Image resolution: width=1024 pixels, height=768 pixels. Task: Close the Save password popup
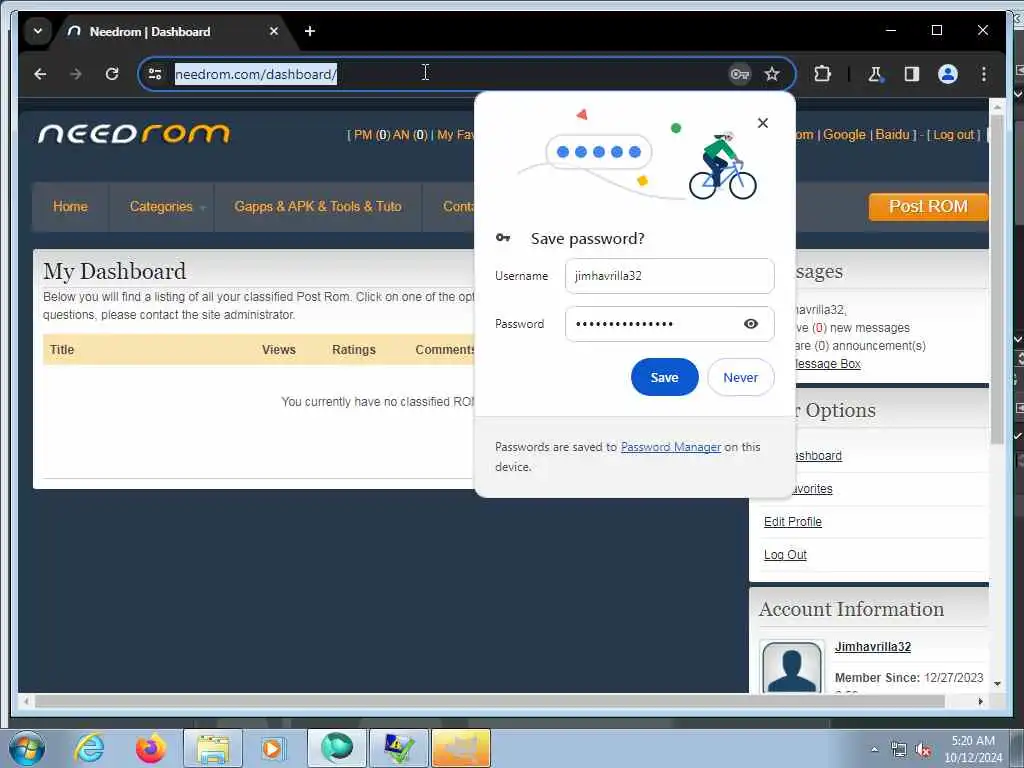click(x=762, y=123)
